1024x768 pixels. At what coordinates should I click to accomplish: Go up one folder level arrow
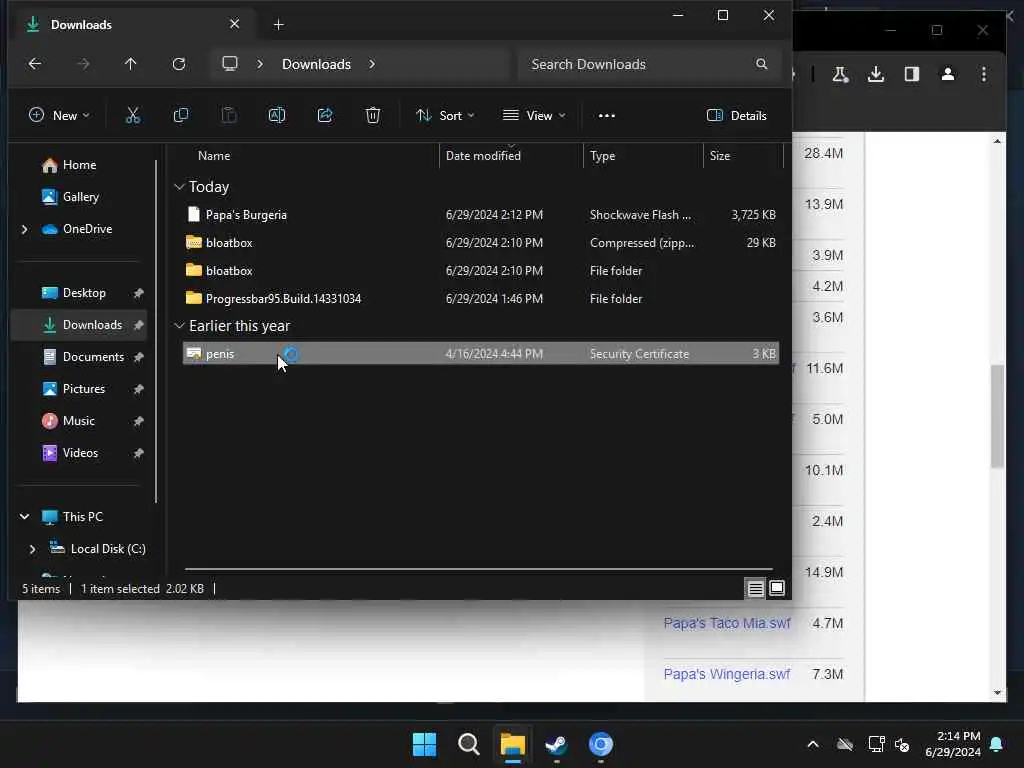click(131, 64)
